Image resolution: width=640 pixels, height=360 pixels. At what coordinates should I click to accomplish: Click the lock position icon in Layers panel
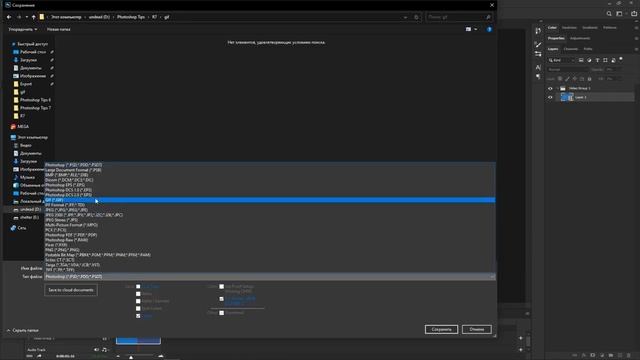575,79
